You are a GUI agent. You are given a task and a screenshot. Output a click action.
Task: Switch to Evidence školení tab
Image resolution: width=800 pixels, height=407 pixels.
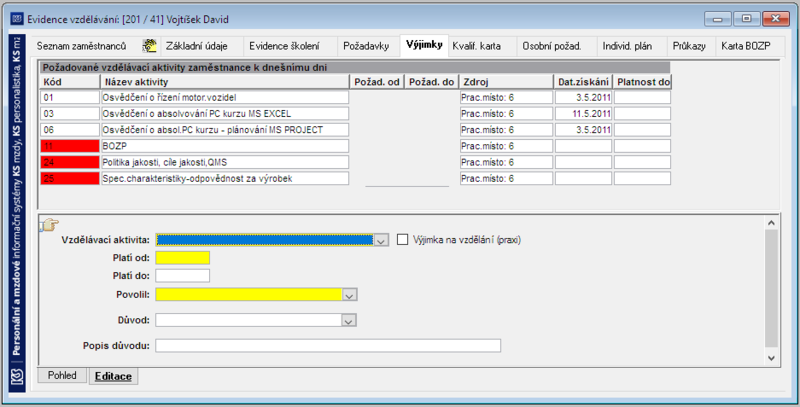click(x=284, y=46)
